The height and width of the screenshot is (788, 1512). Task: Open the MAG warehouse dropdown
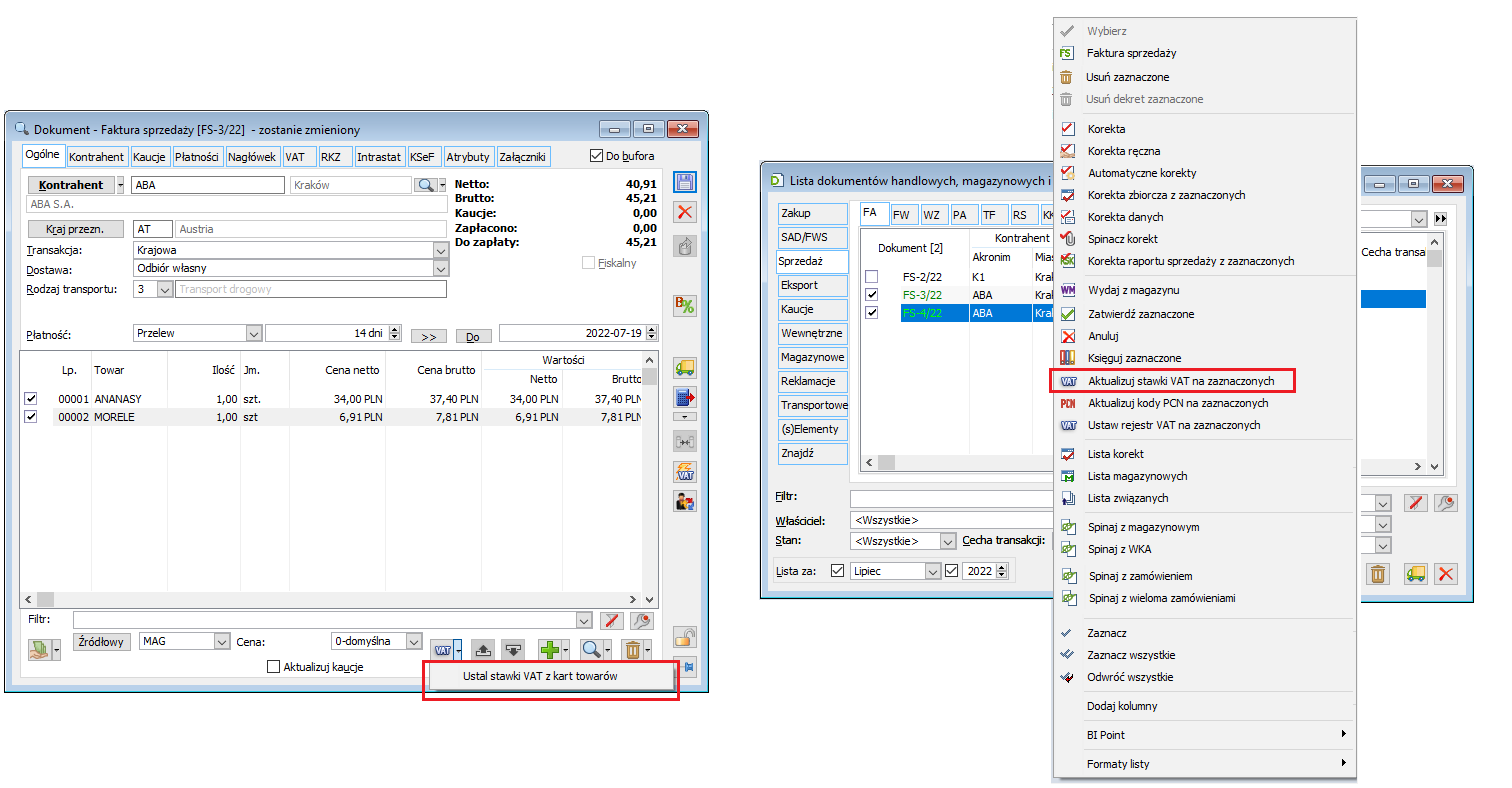pyautogui.click(x=222, y=641)
